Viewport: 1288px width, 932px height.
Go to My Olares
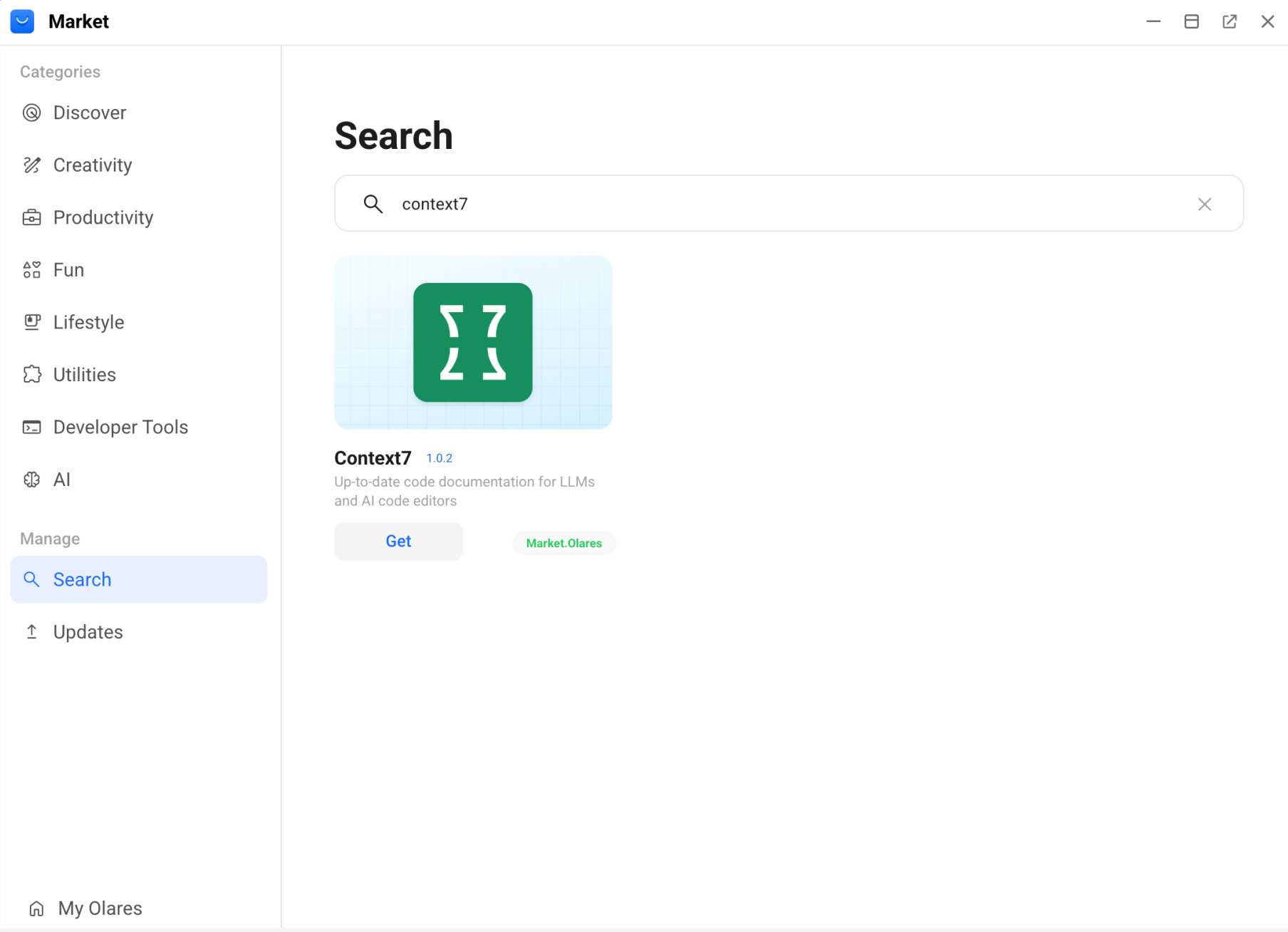click(x=99, y=908)
